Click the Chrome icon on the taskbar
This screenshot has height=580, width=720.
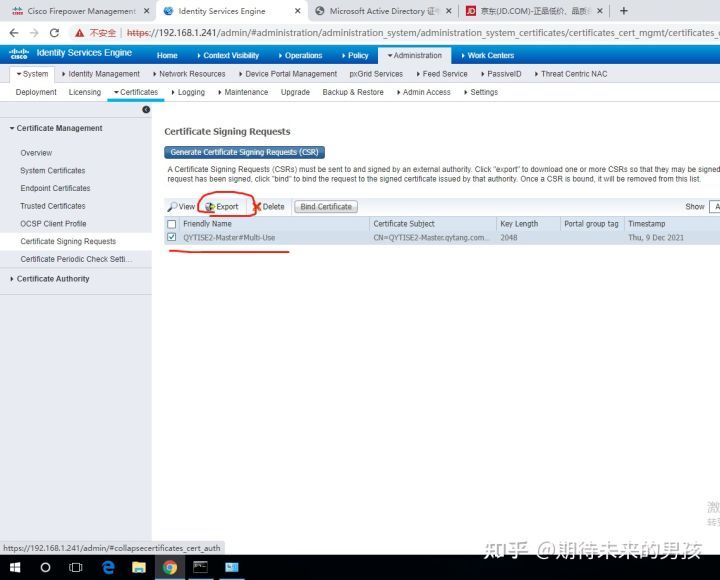pos(170,568)
